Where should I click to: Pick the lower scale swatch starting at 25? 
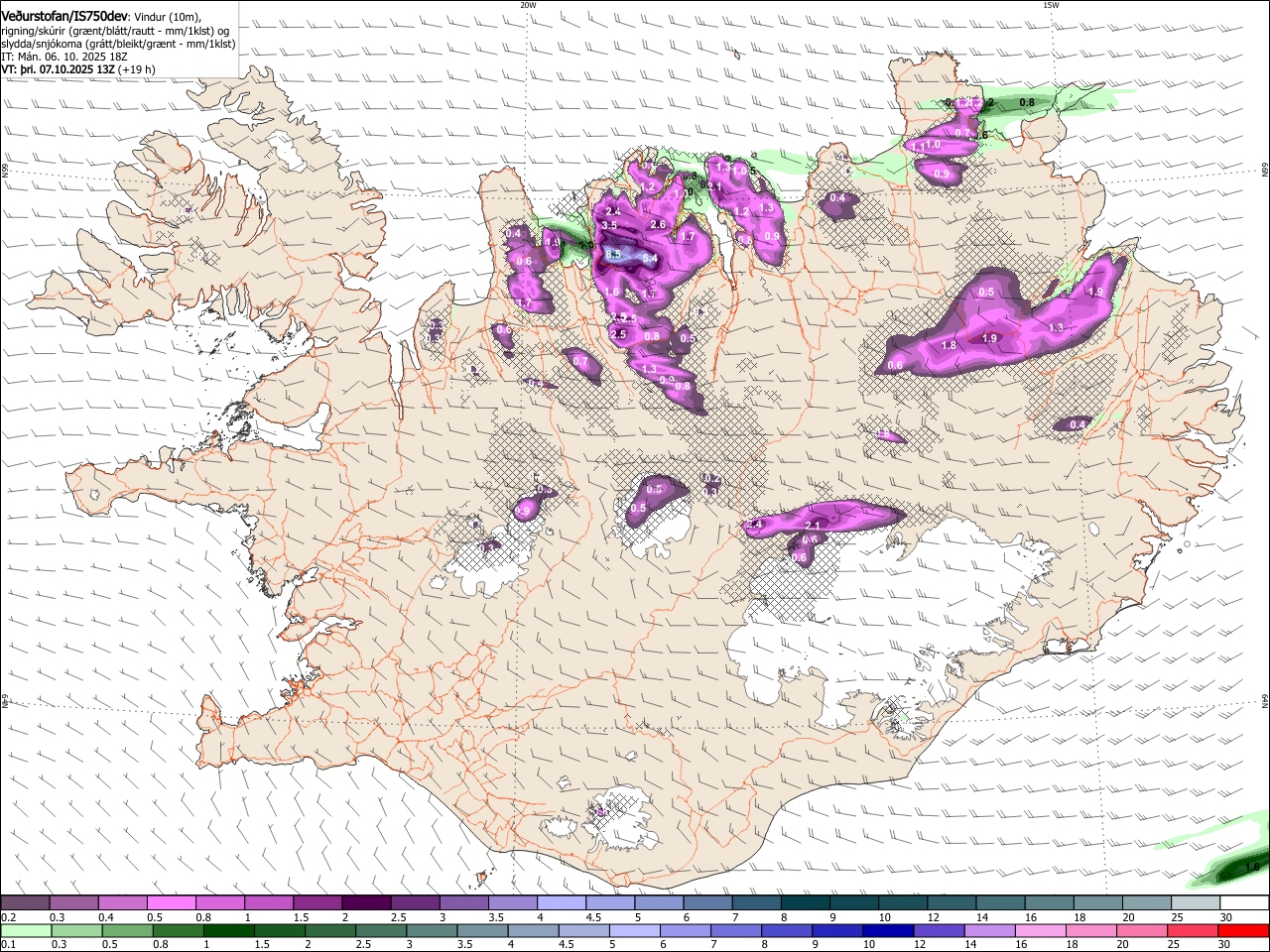pyautogui.click(x=1193, y=931)
